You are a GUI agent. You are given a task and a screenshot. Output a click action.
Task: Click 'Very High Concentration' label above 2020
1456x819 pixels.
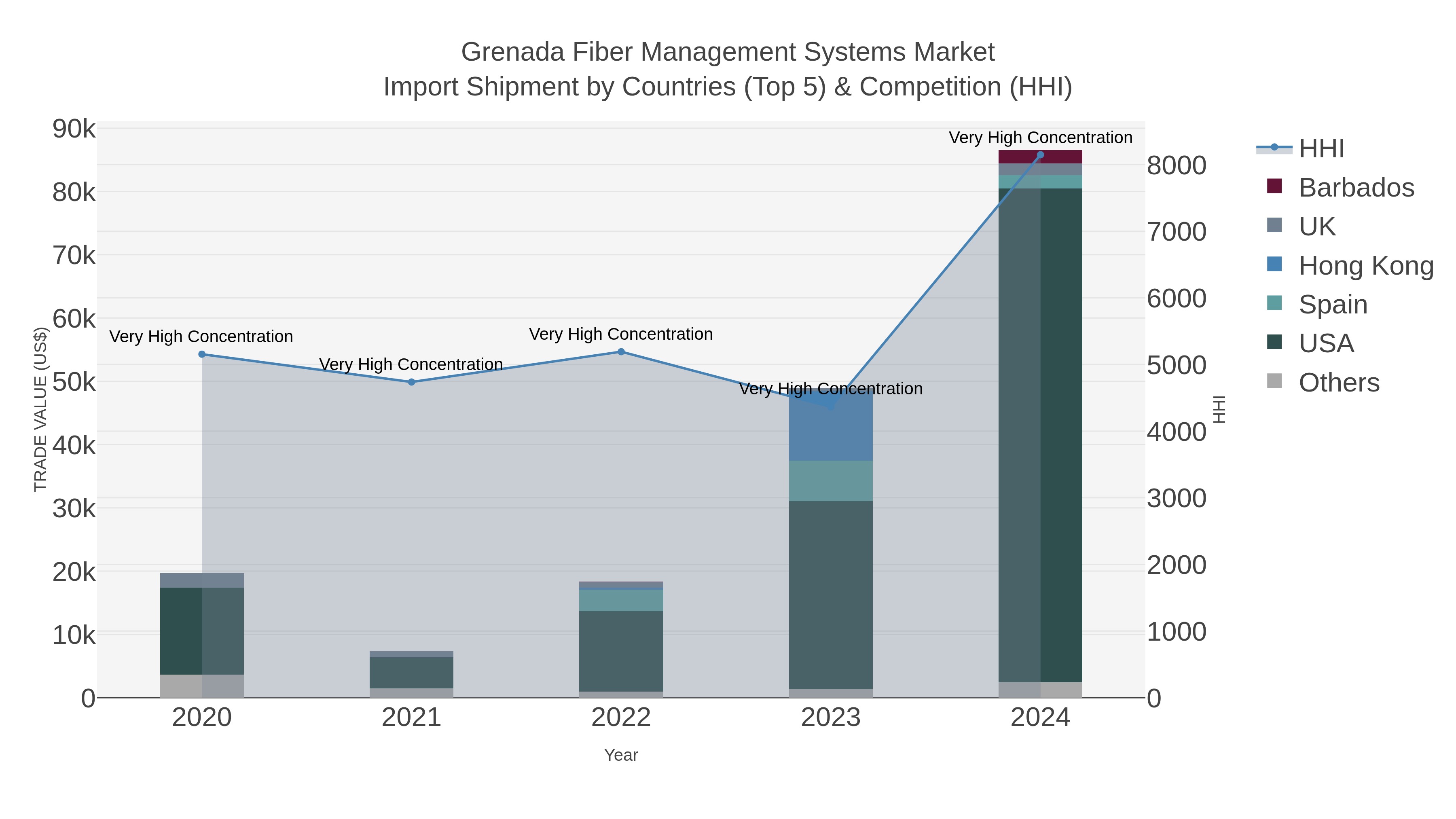point(201,336)
